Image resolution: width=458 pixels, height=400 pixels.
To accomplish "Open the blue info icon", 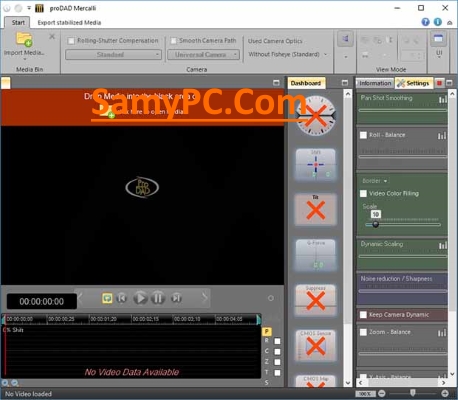I will (438, 22).
